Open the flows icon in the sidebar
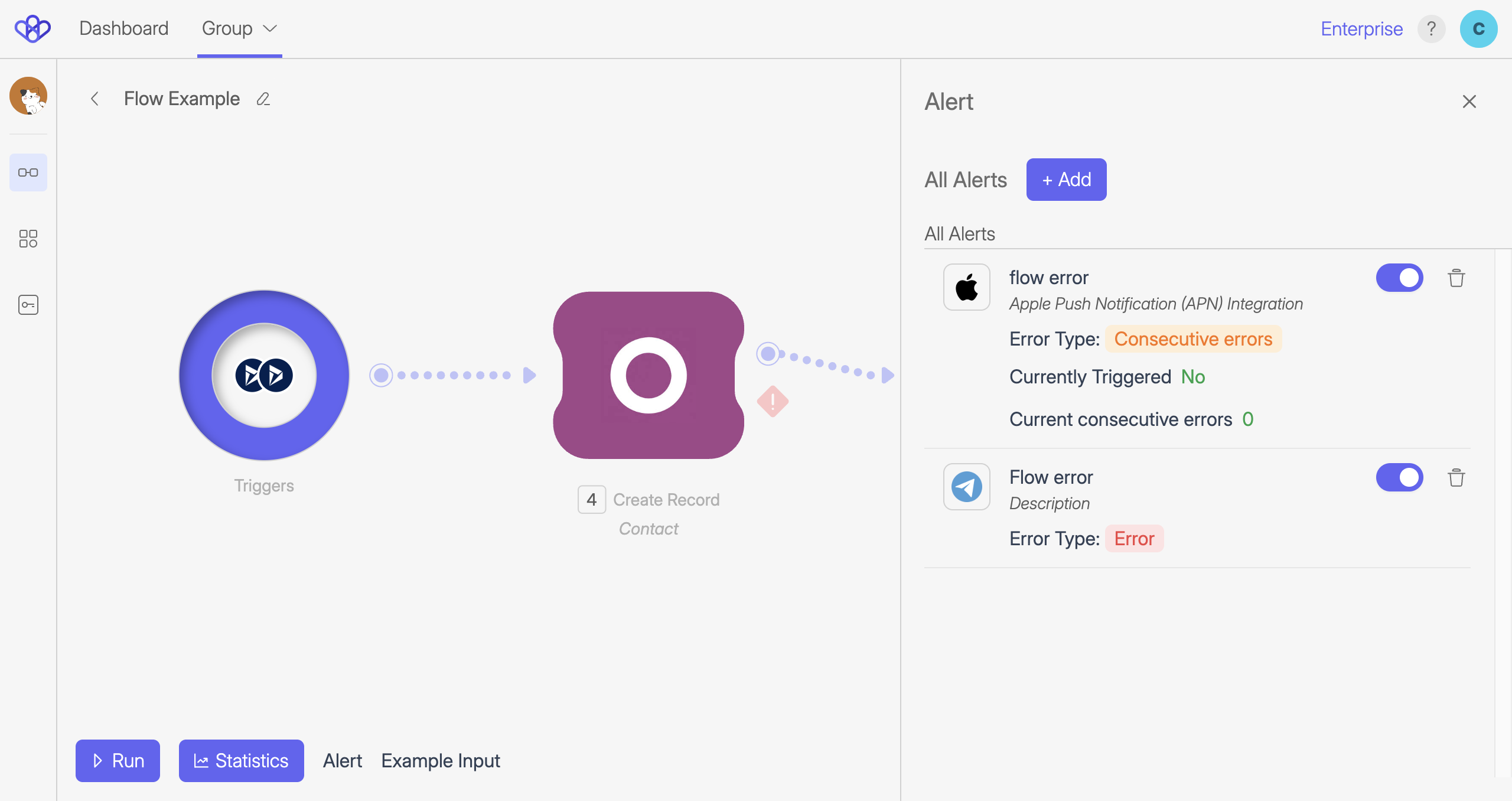The height and width of the screenshot is (801, 1512). pyautogui.click(x=28, y=172)
